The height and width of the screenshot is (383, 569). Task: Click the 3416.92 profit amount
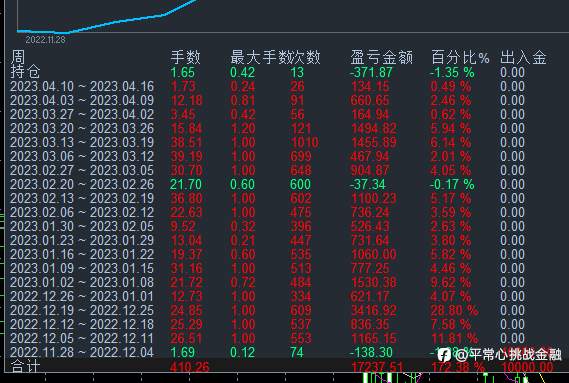click(373, 310)
